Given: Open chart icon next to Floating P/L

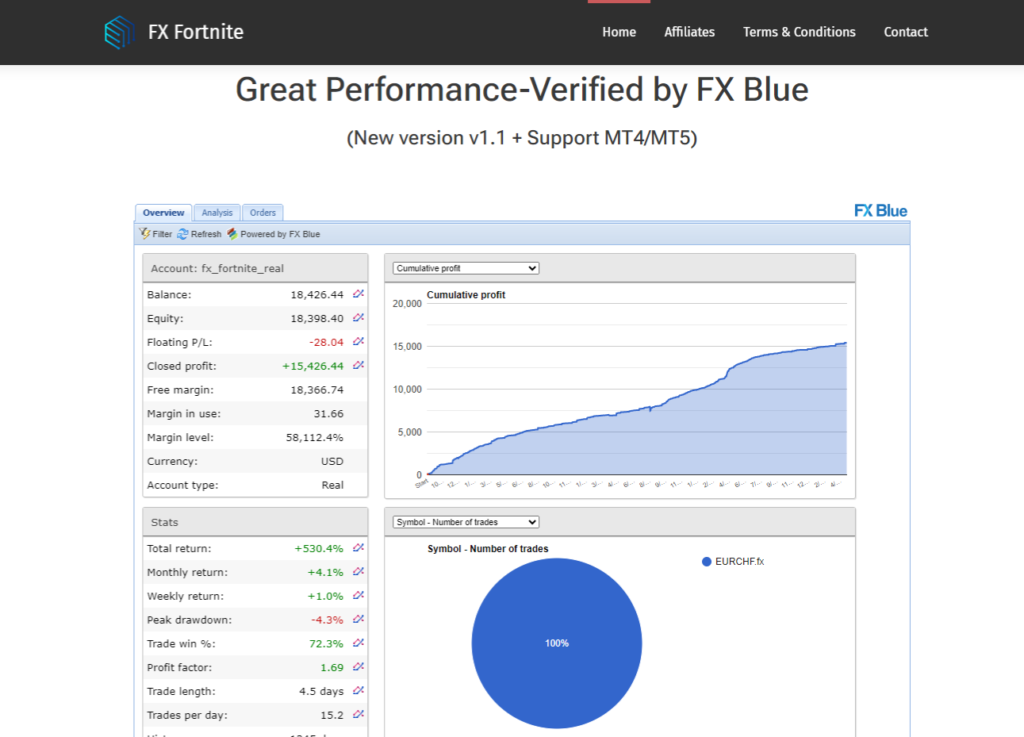Looking at the screenshot, I should pyautogui.click(x=359, y=342).
